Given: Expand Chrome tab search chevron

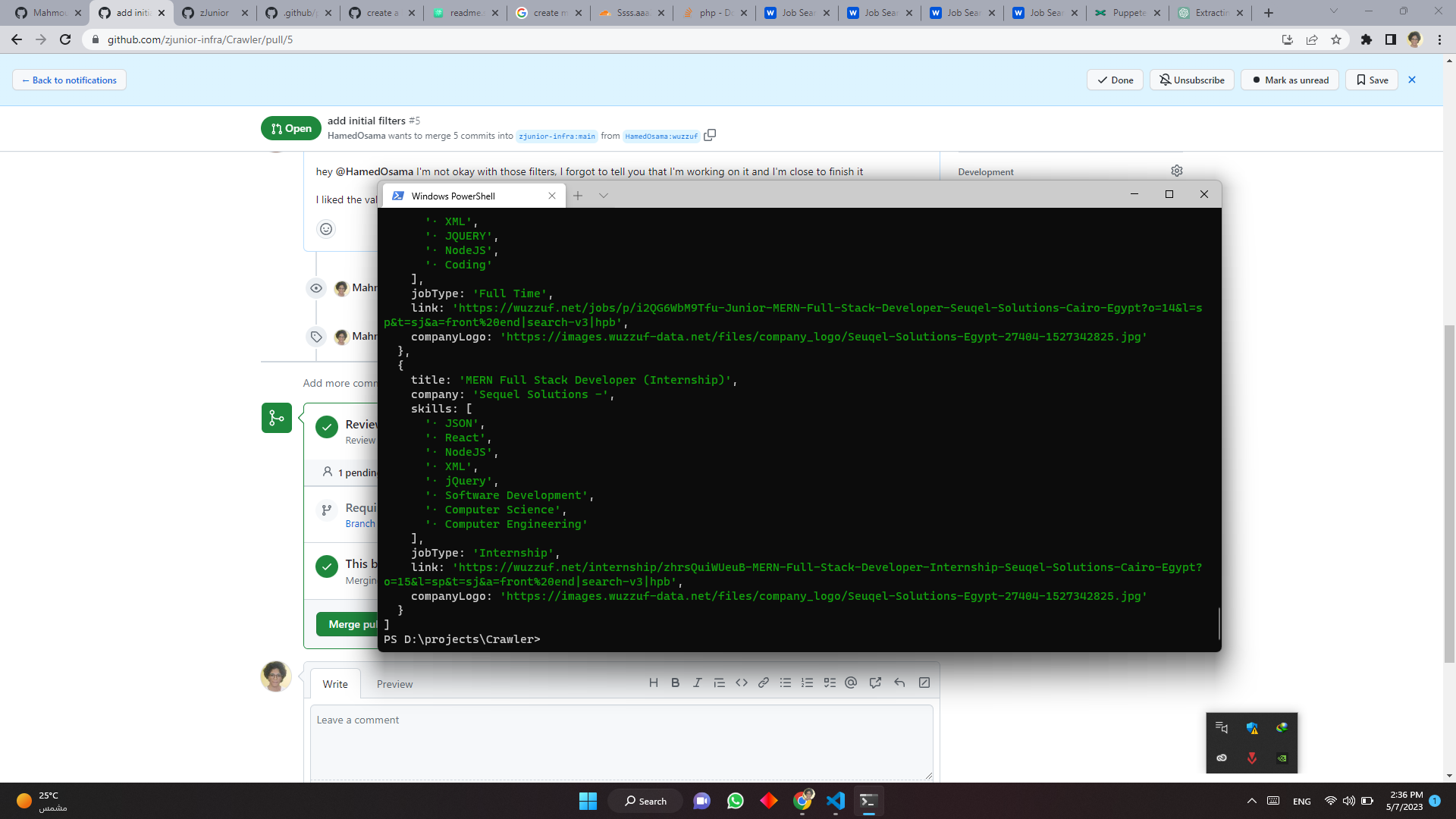Looking at the screenshot, I should click(x=1334, y=11).
